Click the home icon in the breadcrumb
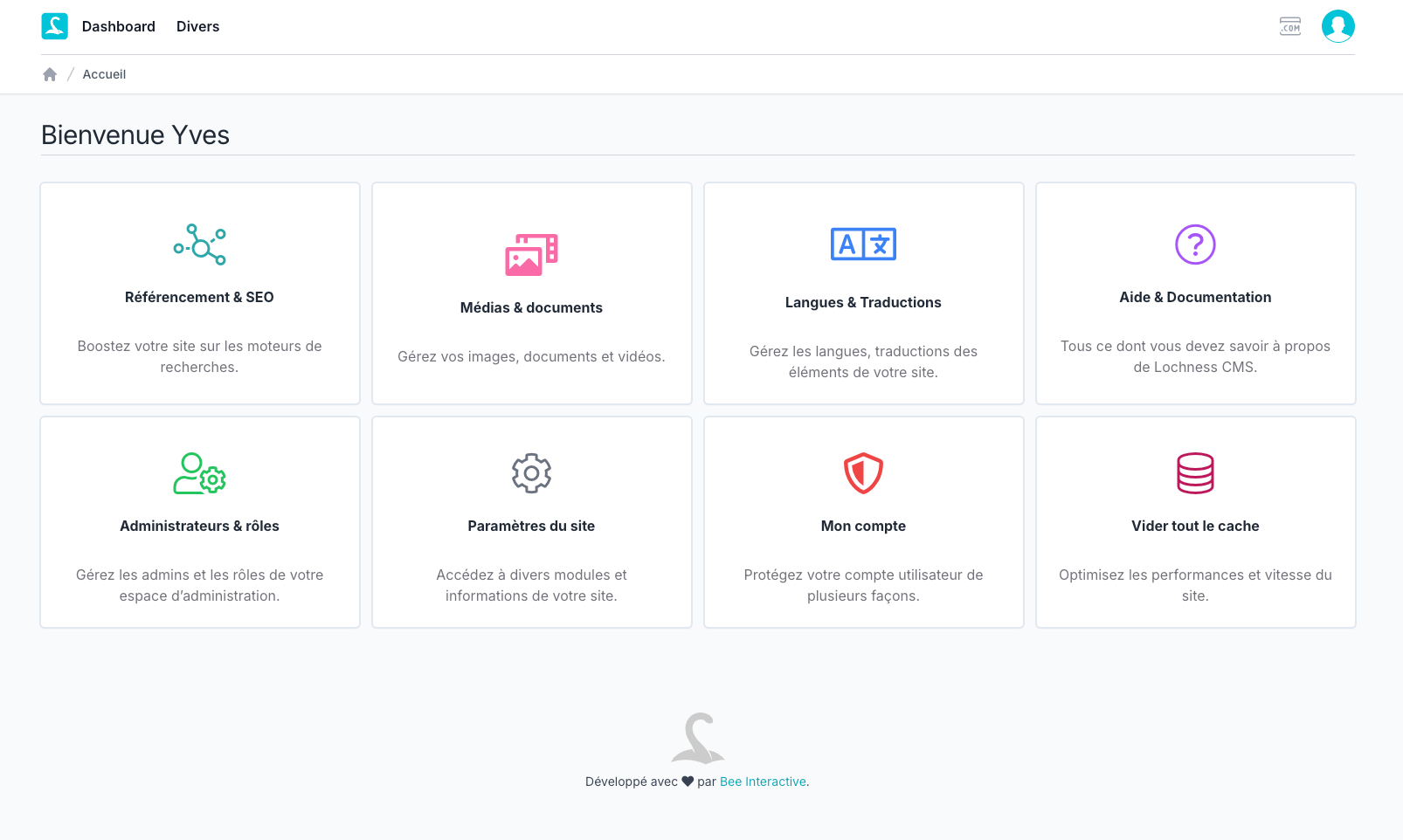Viewport: 1403px width, 840px height. pyautogui.click(x=50, y=74)
